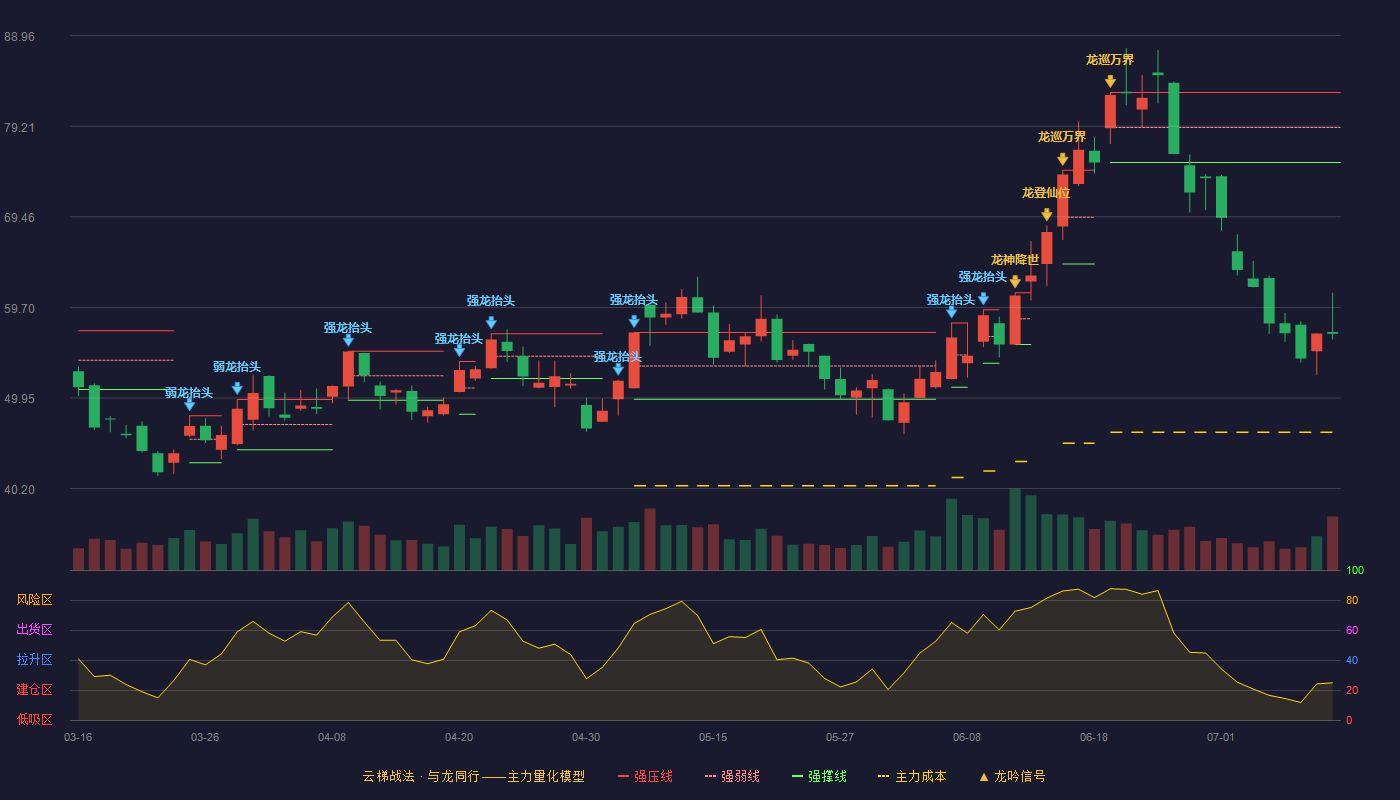Click the tallest volume bar in the volume panel
Image resolution: width=1400 pixels, height=800 pixels.
click(x=1015, y=529)
